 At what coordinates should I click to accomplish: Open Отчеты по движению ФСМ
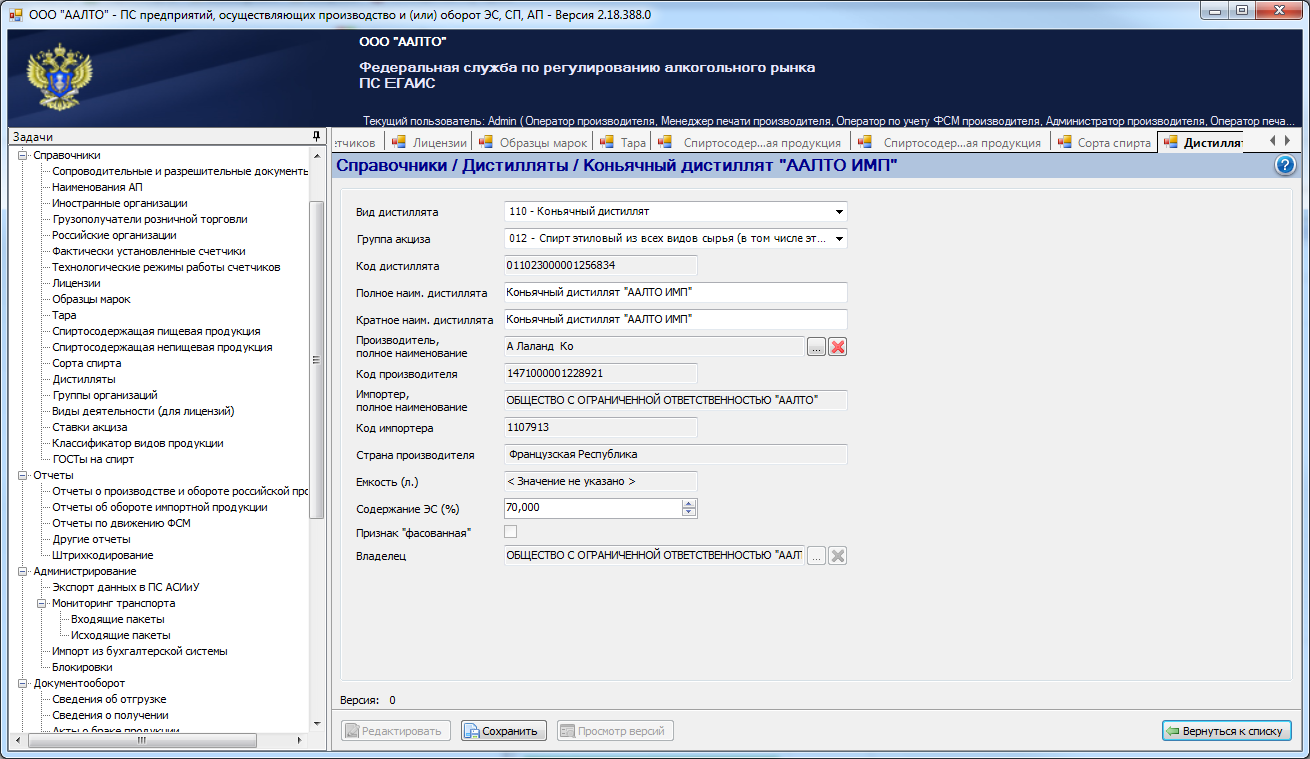pyautogui.click(x=122, y=523)
